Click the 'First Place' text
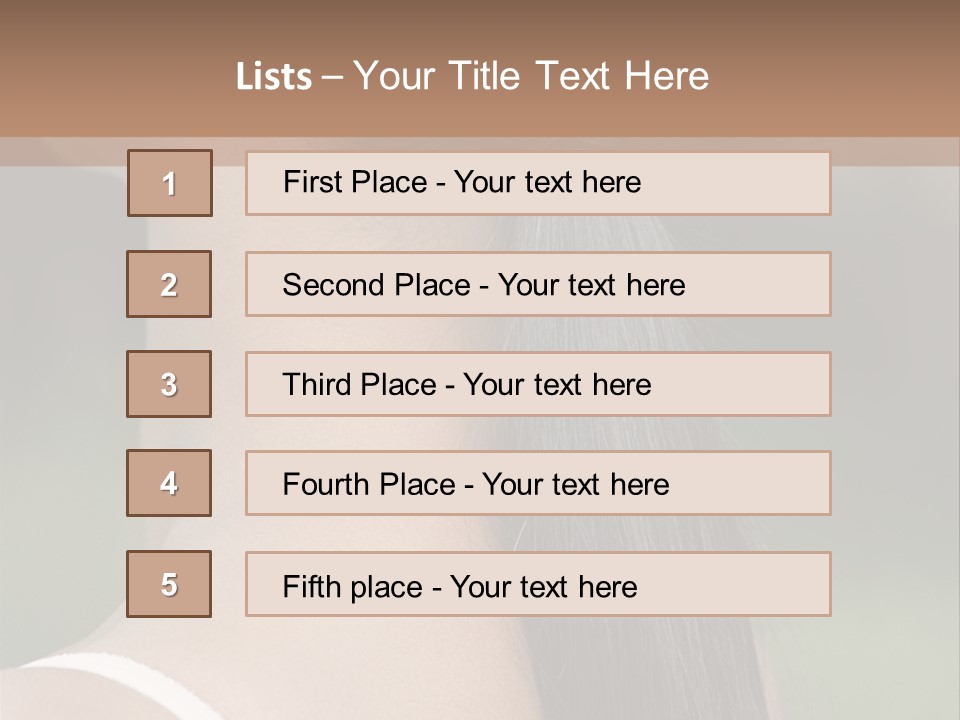Image resolution: width=960 pixels, height=720 pixels. coord(355,182)
